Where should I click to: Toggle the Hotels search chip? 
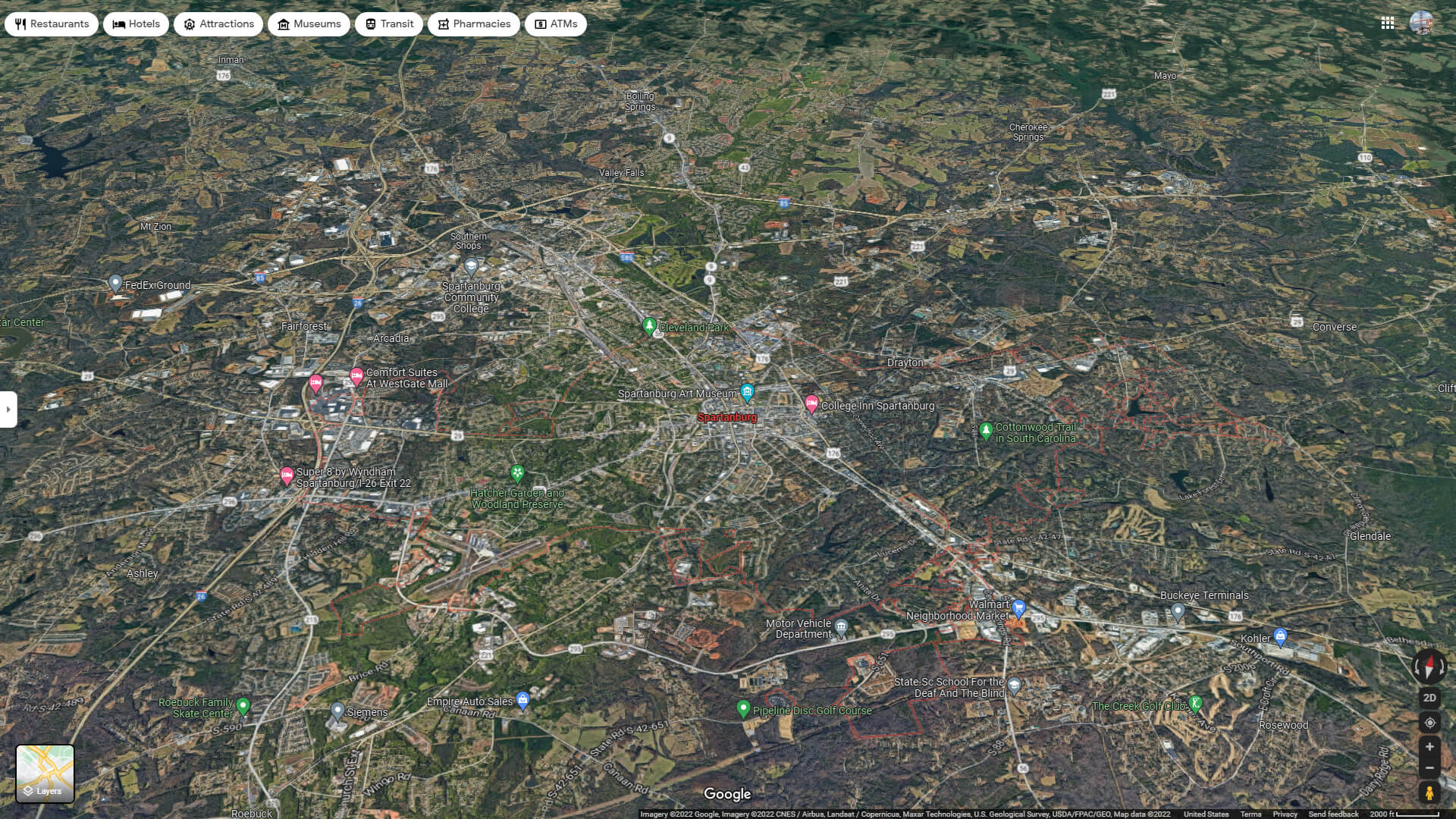[135, 24]
